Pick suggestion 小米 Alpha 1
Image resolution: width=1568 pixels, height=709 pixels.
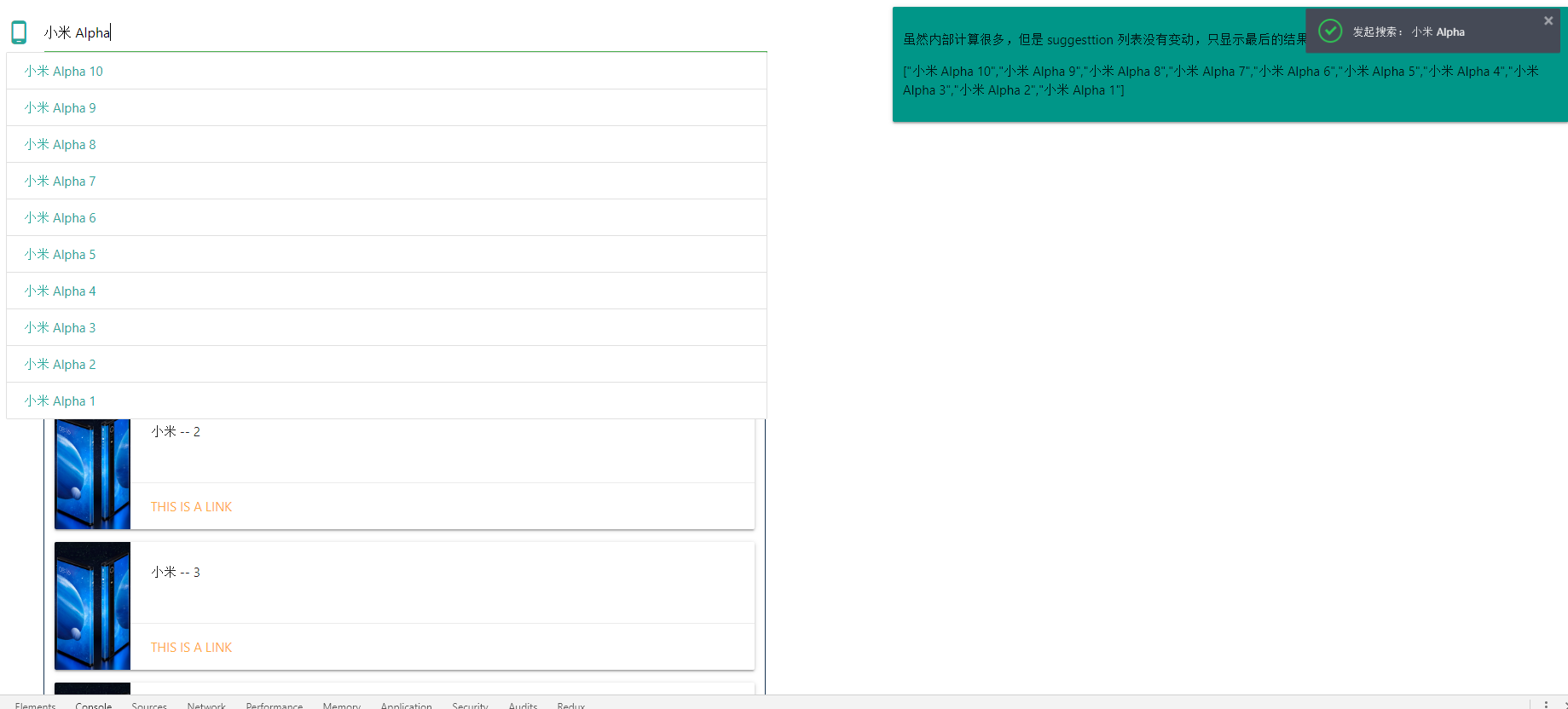pyautogui.click(x=386, y=401)
